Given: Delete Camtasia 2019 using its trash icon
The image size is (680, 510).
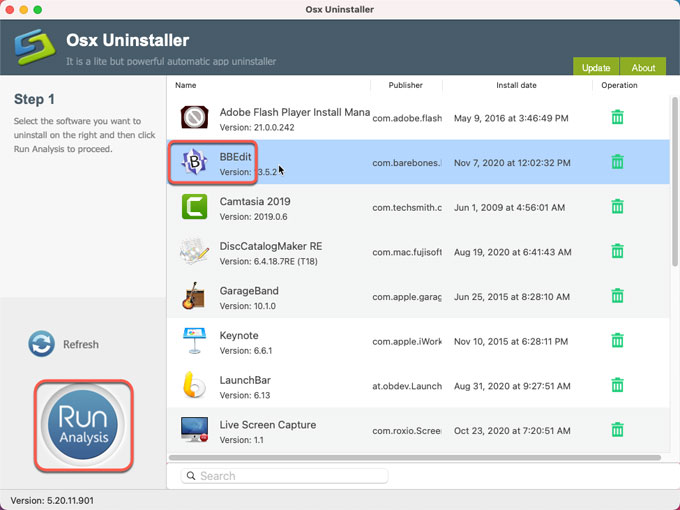Looking at the screenshot, I should [x=617, y=206].
